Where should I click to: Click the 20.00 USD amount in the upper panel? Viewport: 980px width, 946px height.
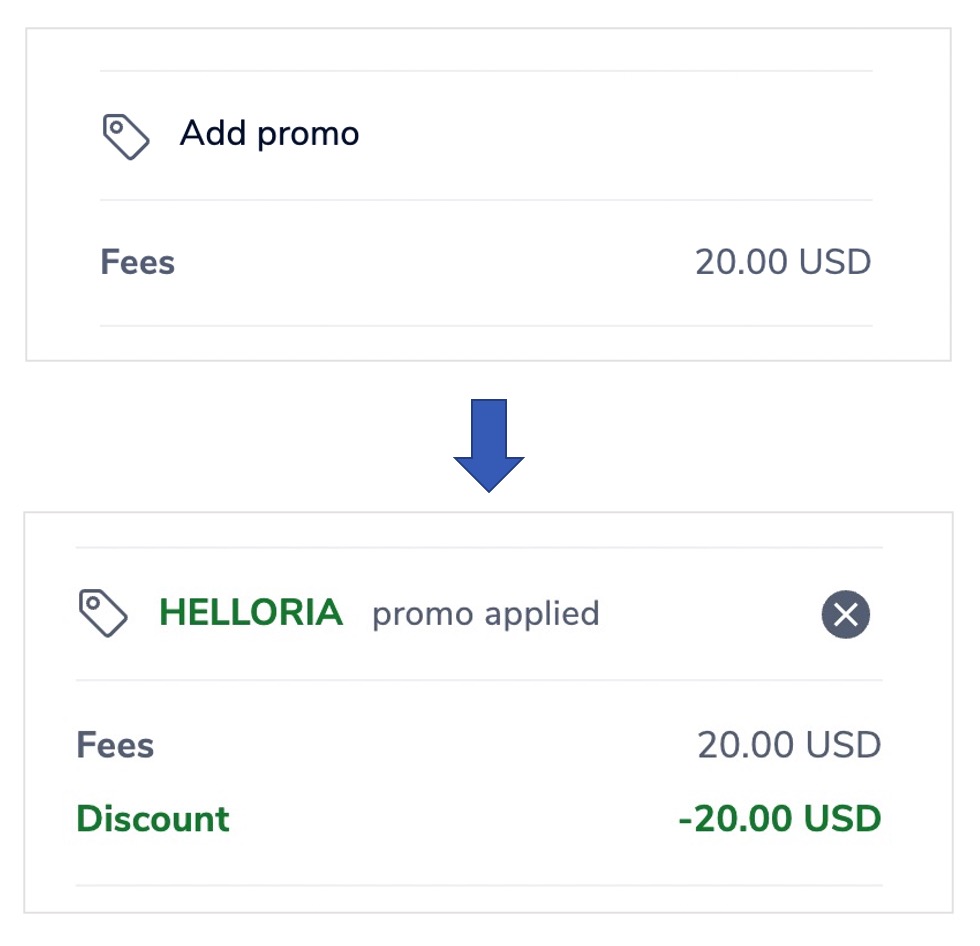click(x=783, y=262)
